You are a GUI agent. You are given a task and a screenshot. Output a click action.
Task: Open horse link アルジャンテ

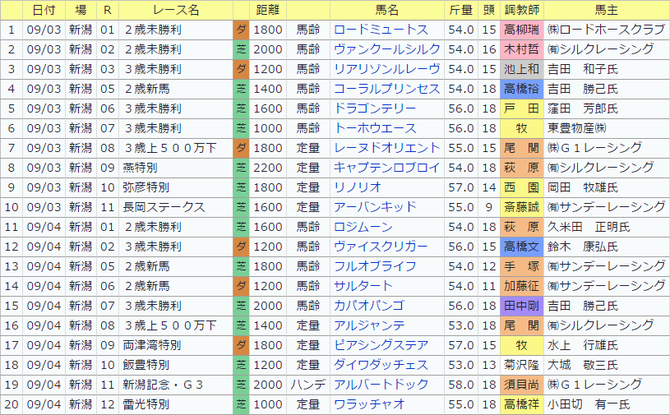pos(369,326)
